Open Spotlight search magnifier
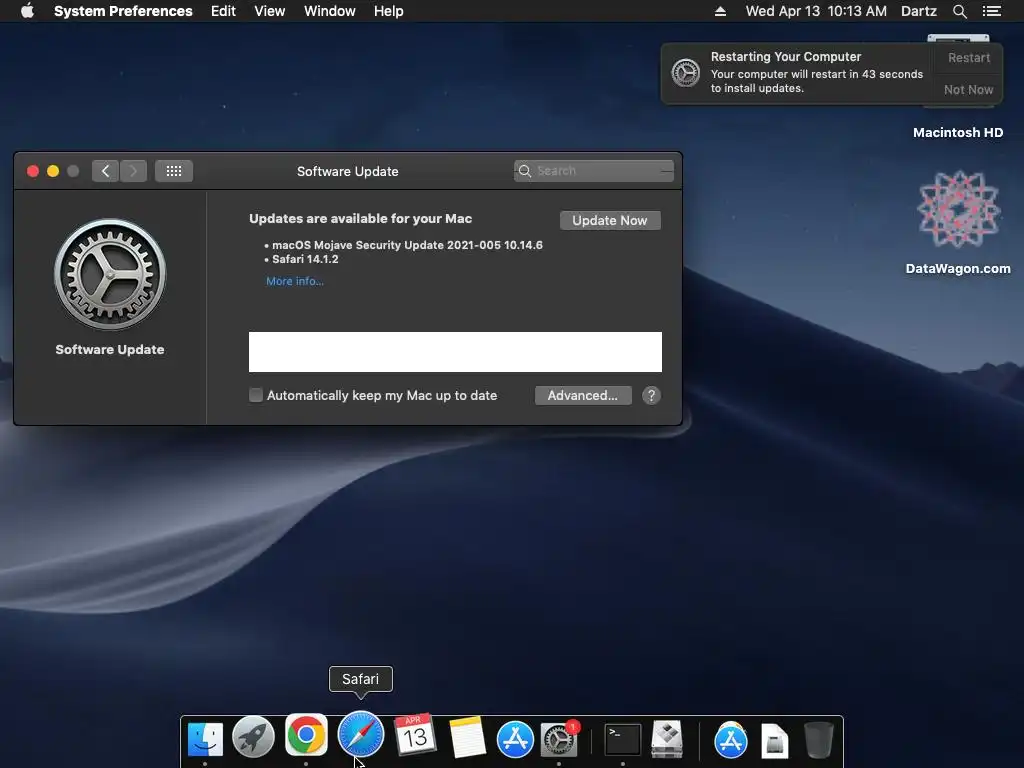Viewport: 1024px width, 768px height. 959,11
